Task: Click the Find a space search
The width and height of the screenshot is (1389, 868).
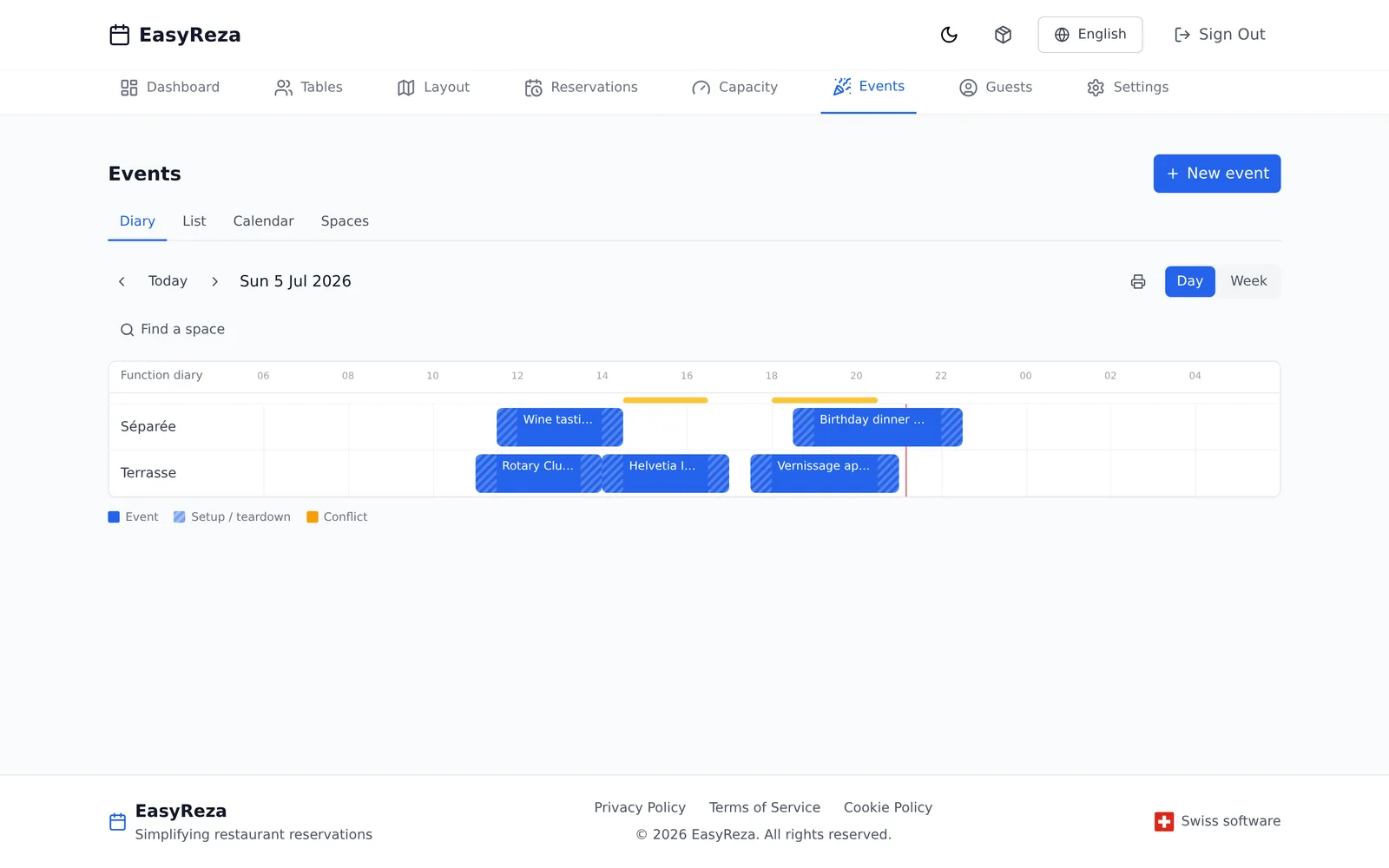Action: 173,330
